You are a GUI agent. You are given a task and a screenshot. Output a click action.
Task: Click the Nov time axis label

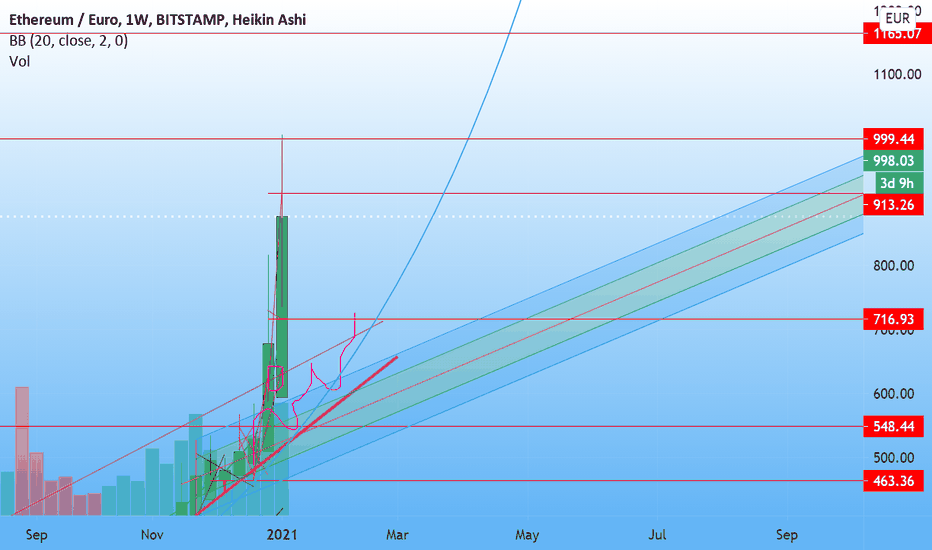coord(152,535)
